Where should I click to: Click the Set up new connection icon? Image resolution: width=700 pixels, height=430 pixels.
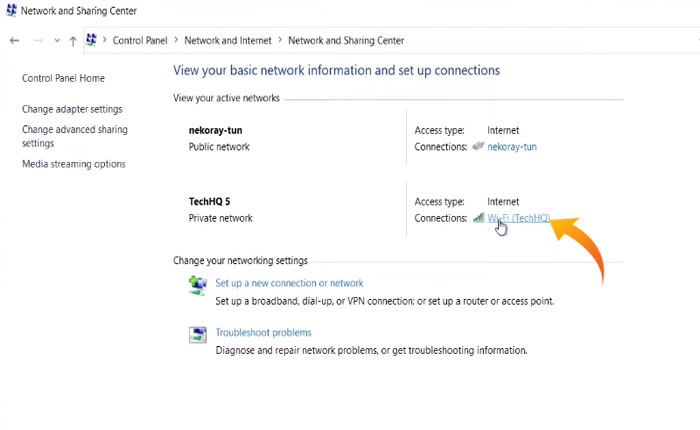[197, 286]
